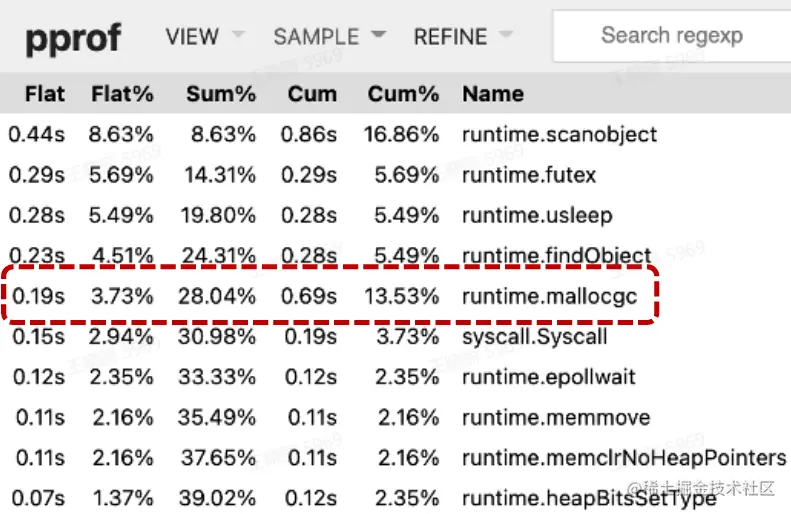
Task: Click the pprof logo
Action: tap(73, 37)
